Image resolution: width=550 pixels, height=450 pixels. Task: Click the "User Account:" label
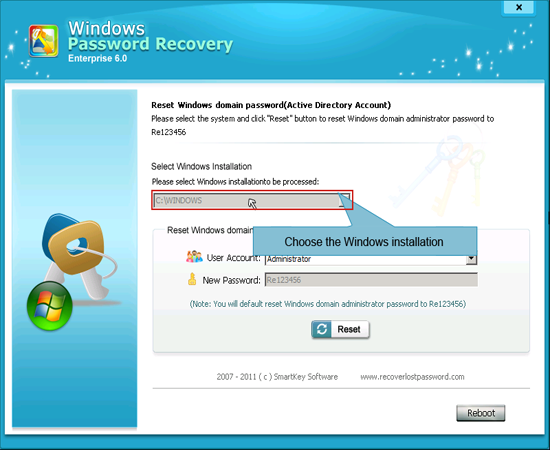coord(234,258)
